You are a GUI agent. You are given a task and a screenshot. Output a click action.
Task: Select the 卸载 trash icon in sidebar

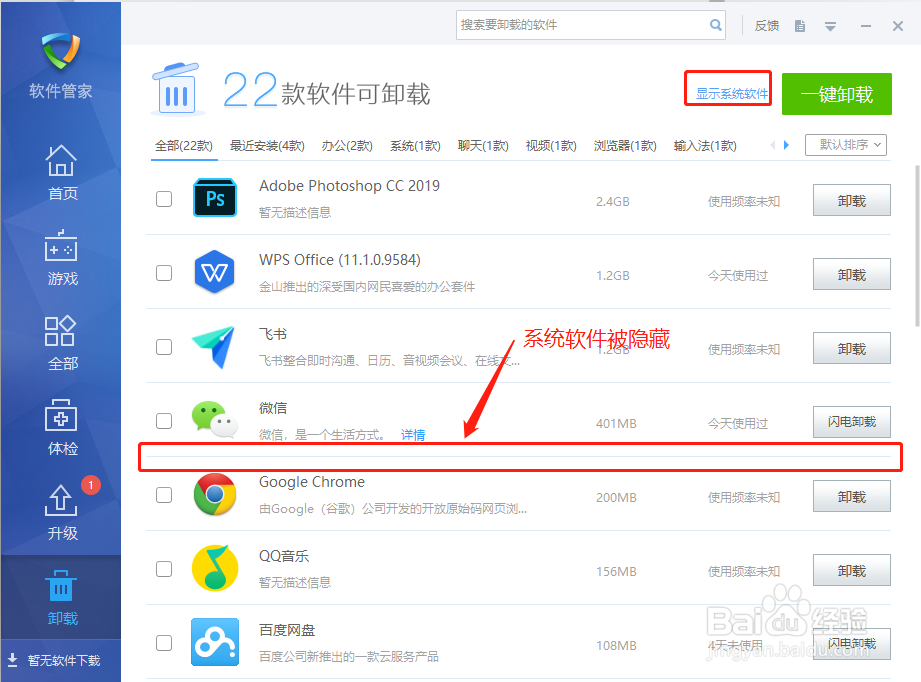[x=61, y=588]
